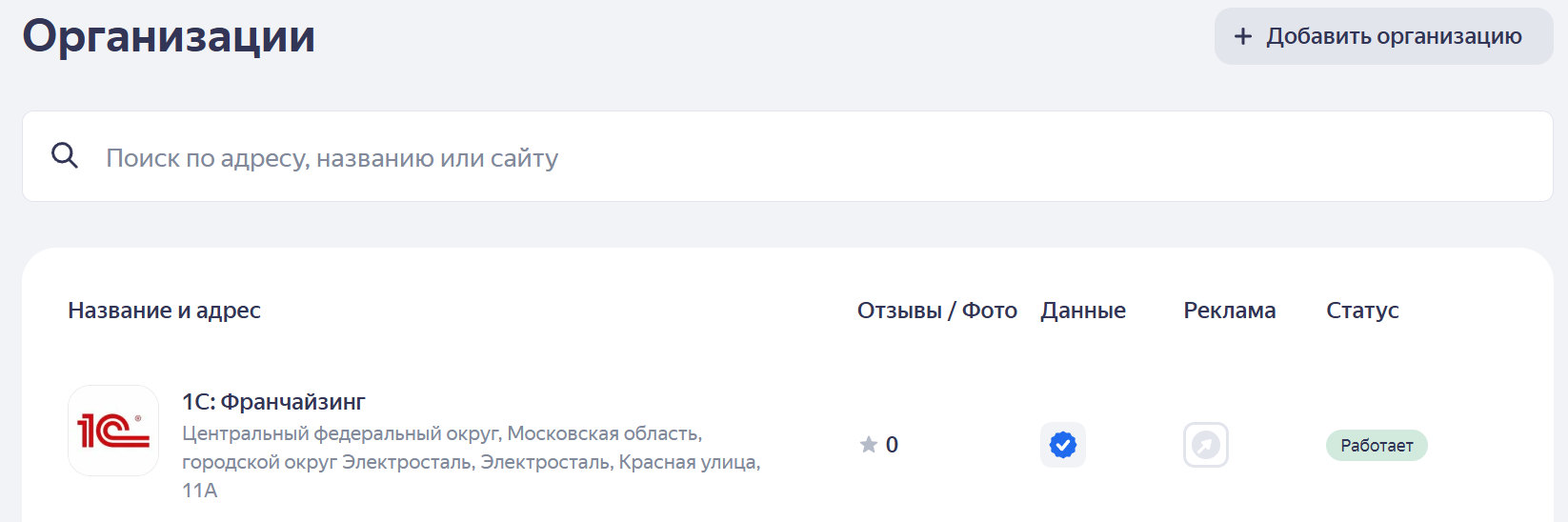Click the "Центральный федеральный округ" address line
The height and width of the screenshot is (522, 1568).
coord(441,433)
